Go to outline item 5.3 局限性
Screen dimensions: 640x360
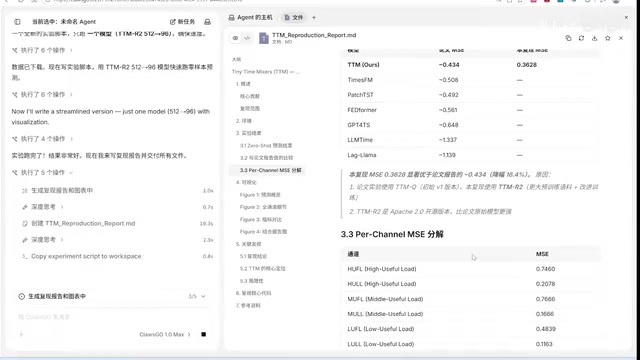251,281
